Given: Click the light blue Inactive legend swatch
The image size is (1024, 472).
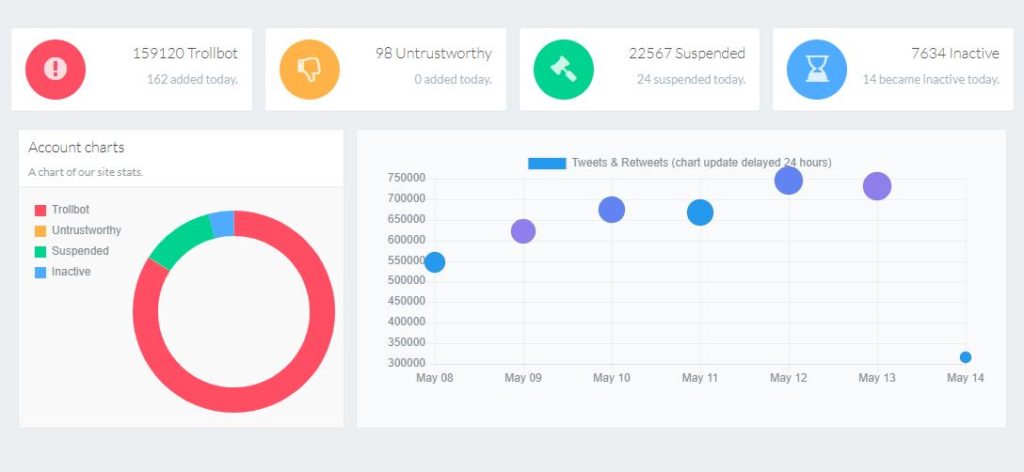Looking at the screenshot, I should tap(40, 272).
